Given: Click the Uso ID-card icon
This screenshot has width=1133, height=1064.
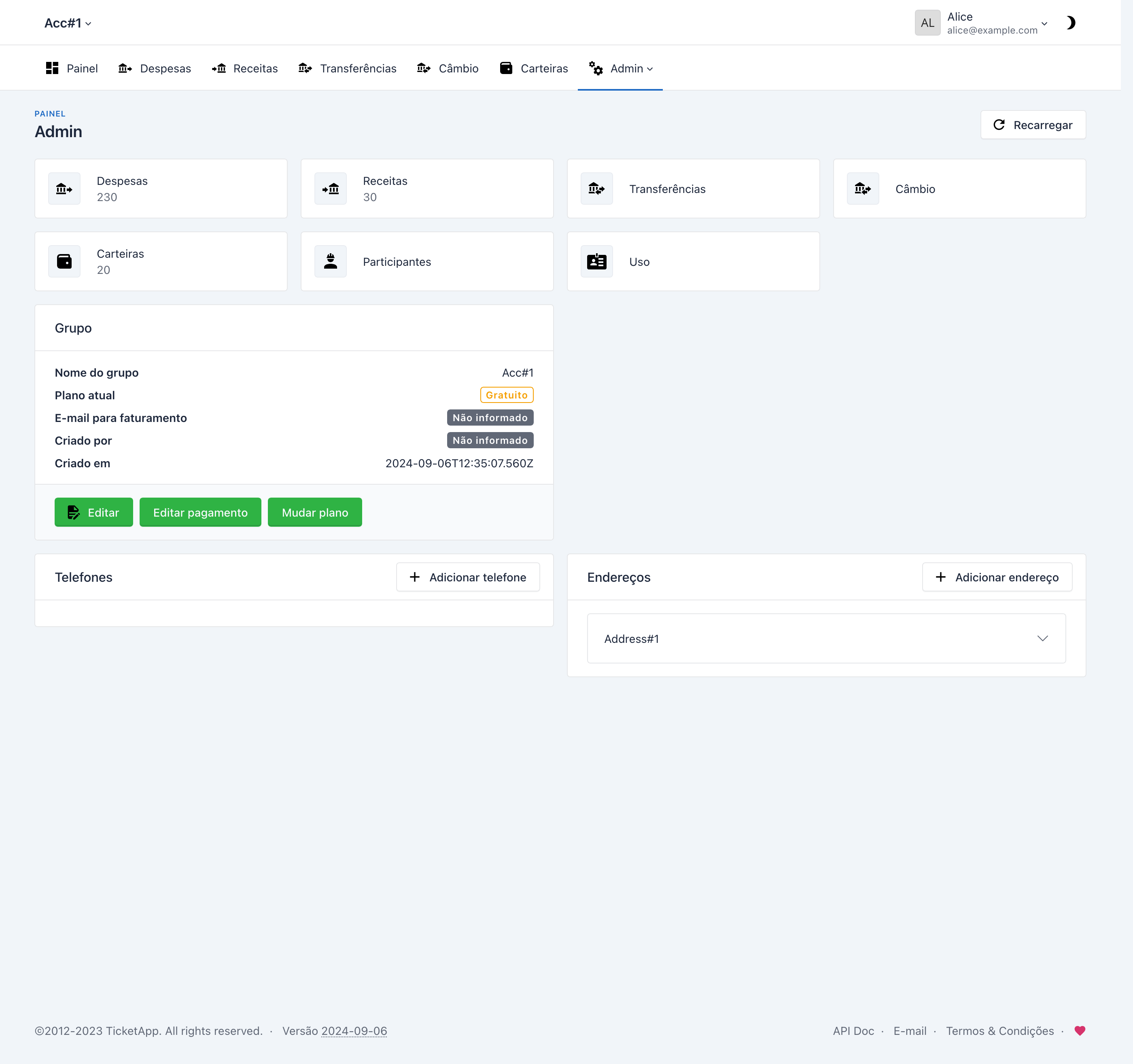Looking at the screenshot, I should coord(597,262).
